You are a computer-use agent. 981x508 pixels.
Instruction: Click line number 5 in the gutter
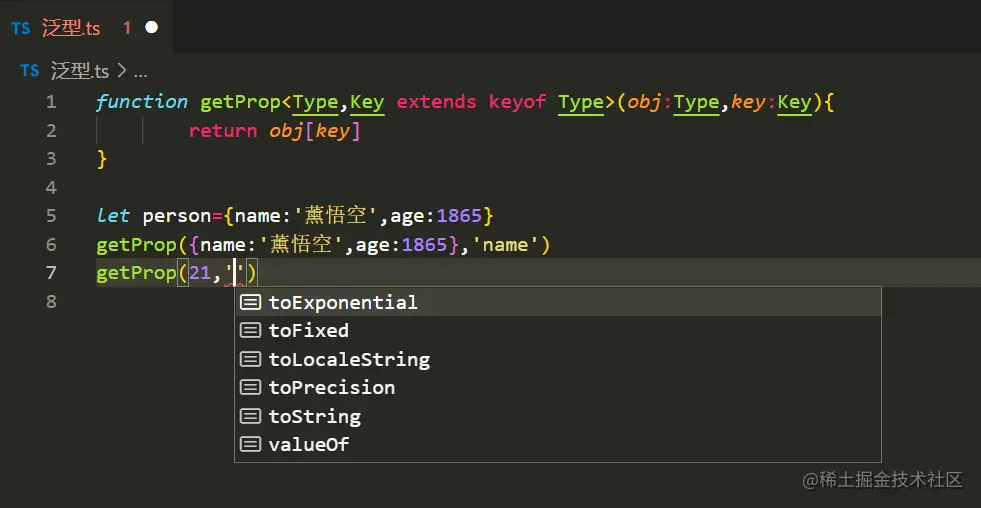[x=51, y=216]
